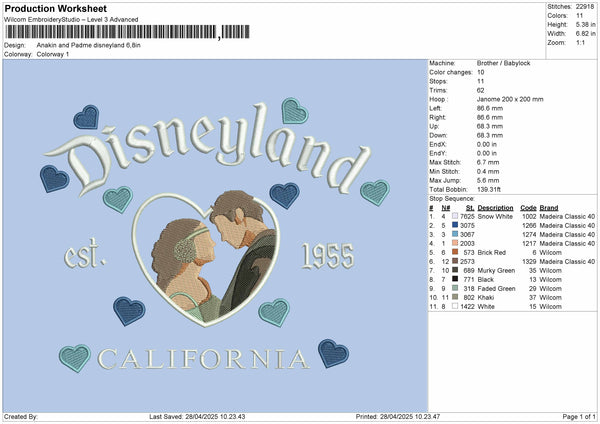Click the 'est.' embroidered text

pos(85,254)
